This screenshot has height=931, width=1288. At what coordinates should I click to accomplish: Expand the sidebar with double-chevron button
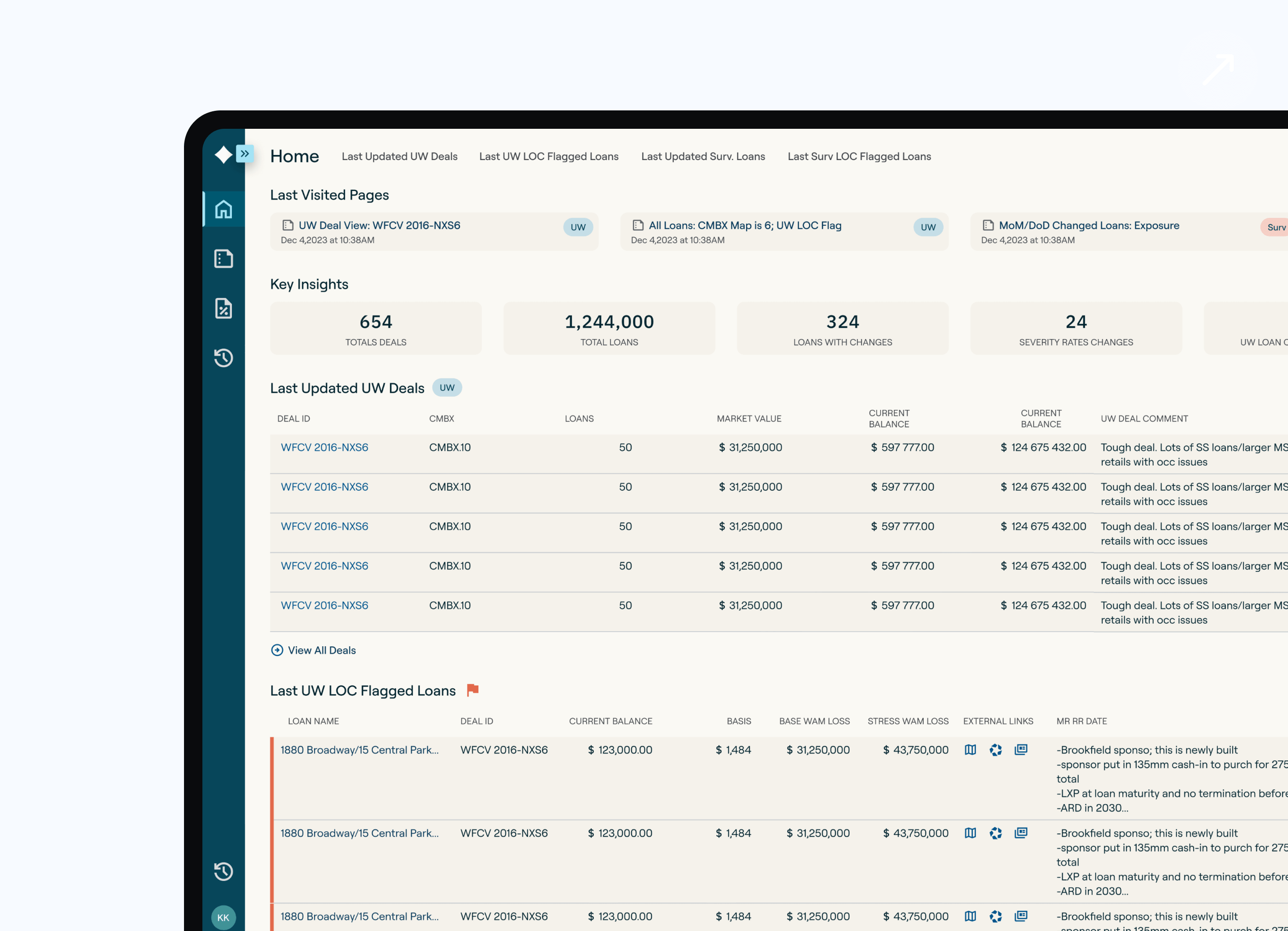pos(245,153)
